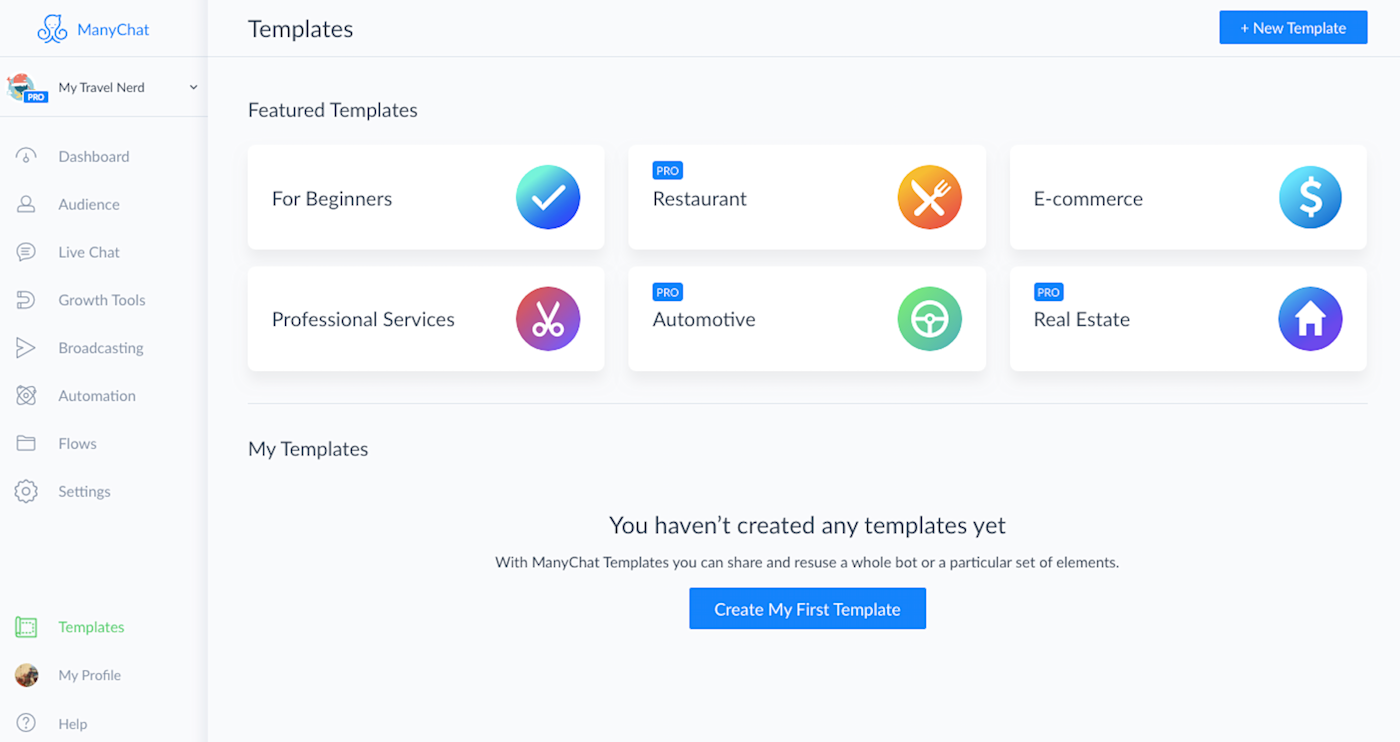Click the 'With ManyChat Templates you can share' description
Viewport: 1400px width, 742px height.
pyautogui.click(x=807, y=562)
